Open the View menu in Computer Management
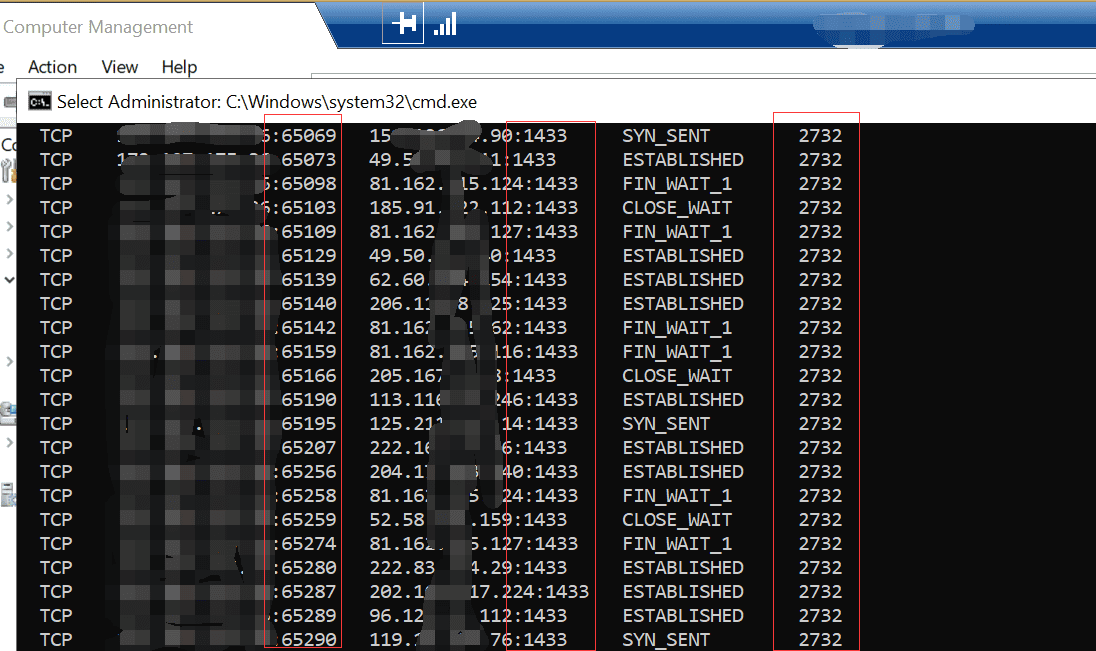1096x651 pixels. (x=120, y=67)
